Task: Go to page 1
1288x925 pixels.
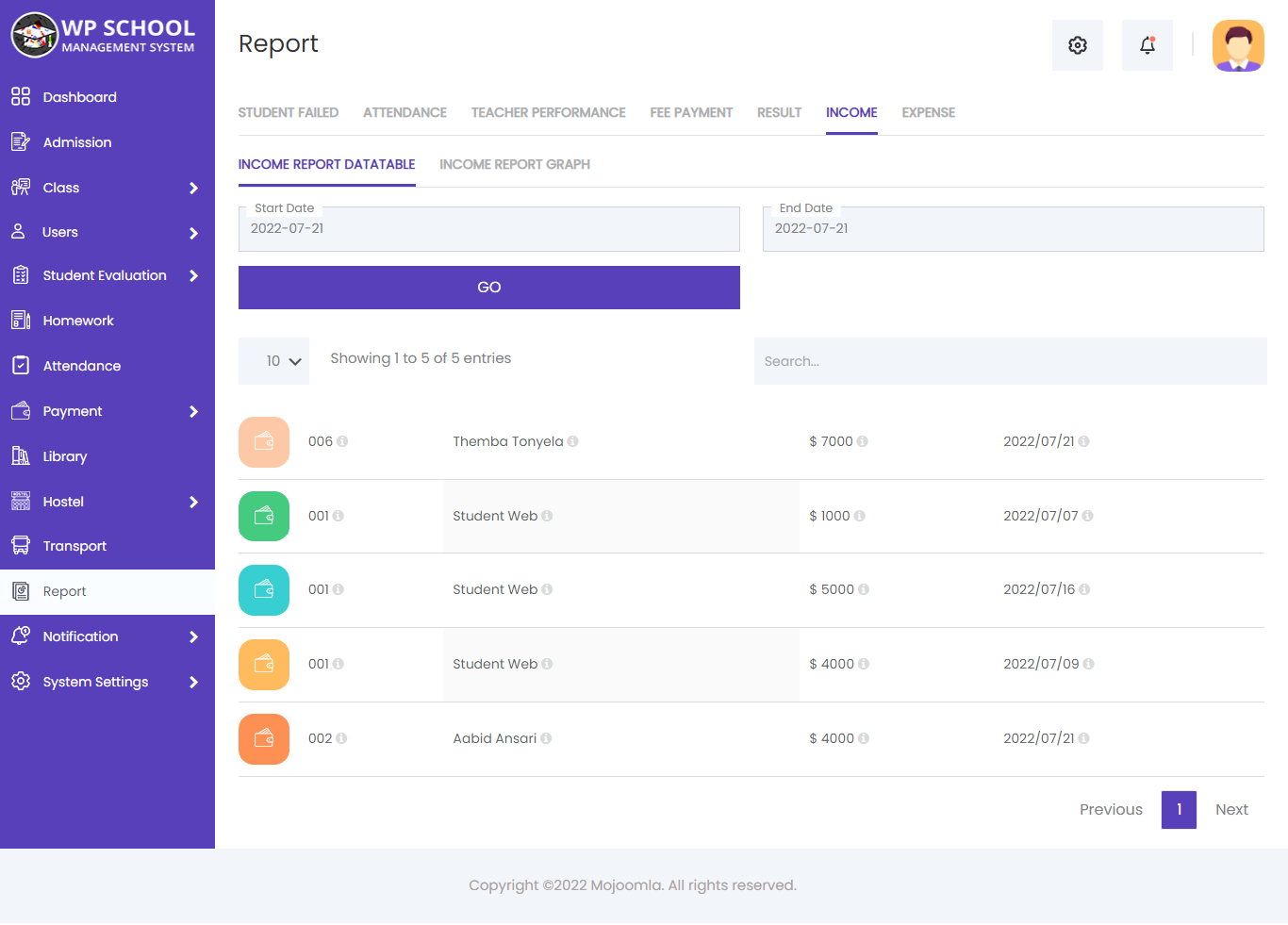Action: (x=1179, y=809)
